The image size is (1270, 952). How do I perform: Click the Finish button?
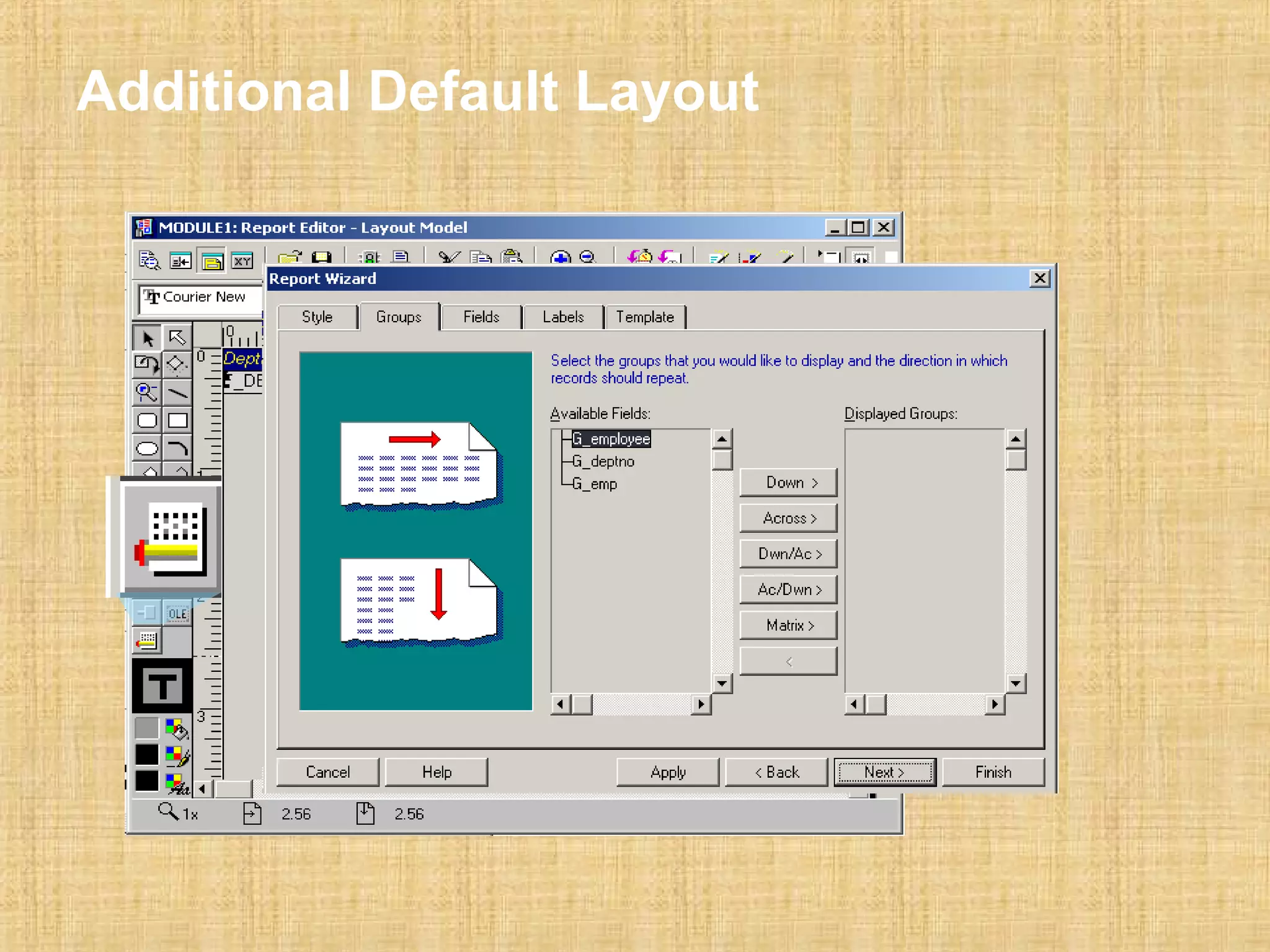coord(993,772)
